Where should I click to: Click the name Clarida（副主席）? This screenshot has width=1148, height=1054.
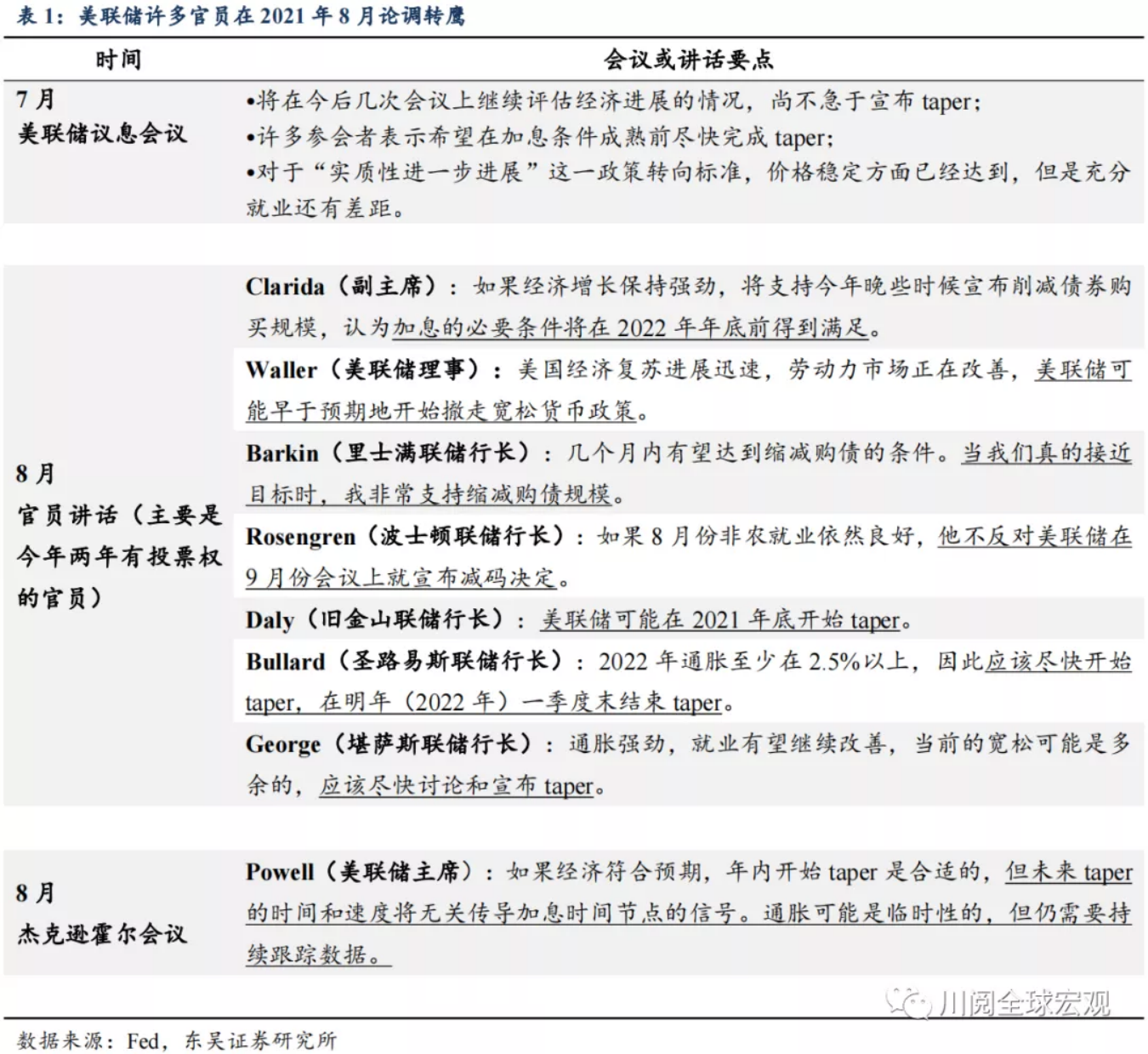(x=342, y=287)
